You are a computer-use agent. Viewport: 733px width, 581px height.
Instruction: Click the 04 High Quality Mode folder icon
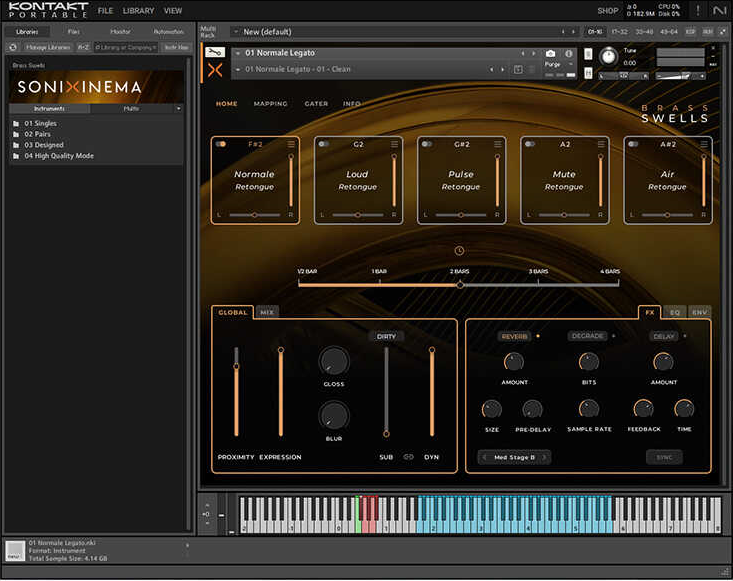point(16,156)
